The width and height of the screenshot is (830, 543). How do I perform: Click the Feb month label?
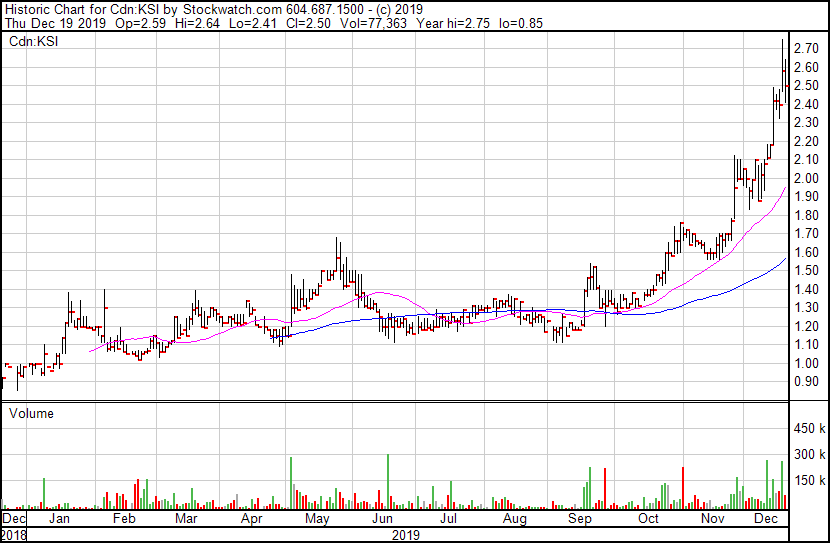124,518
